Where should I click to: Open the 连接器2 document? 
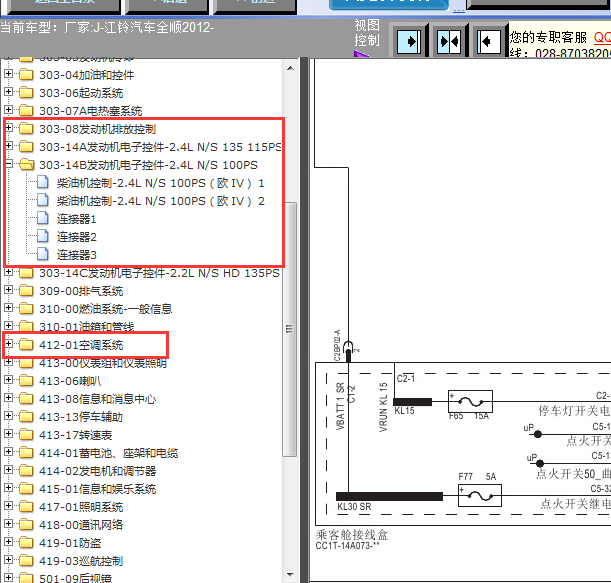click(x=76, y=237)
